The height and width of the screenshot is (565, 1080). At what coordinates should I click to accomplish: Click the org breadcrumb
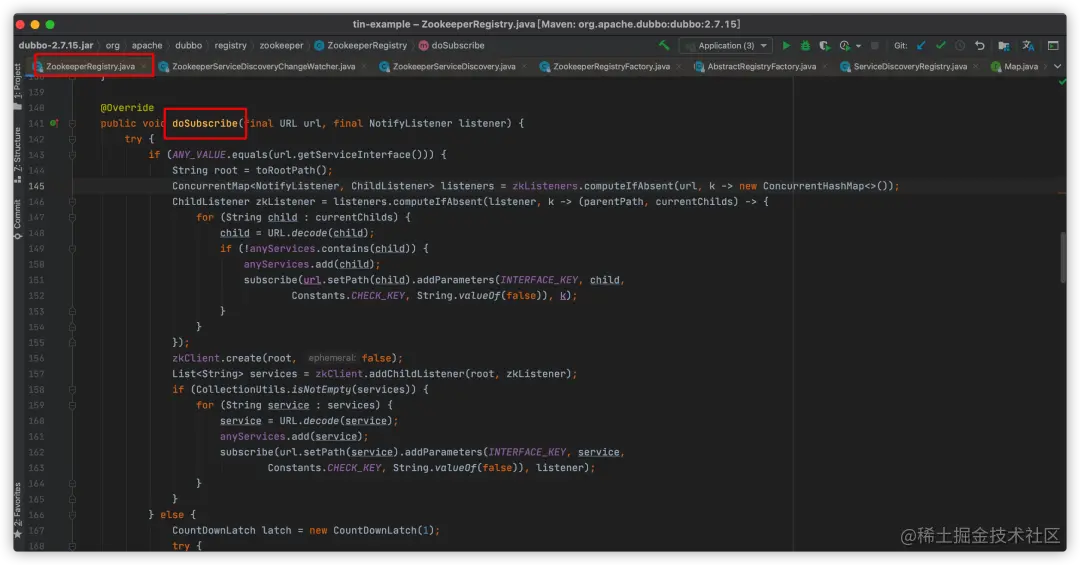pyautogui.click(x=112, y=45)
